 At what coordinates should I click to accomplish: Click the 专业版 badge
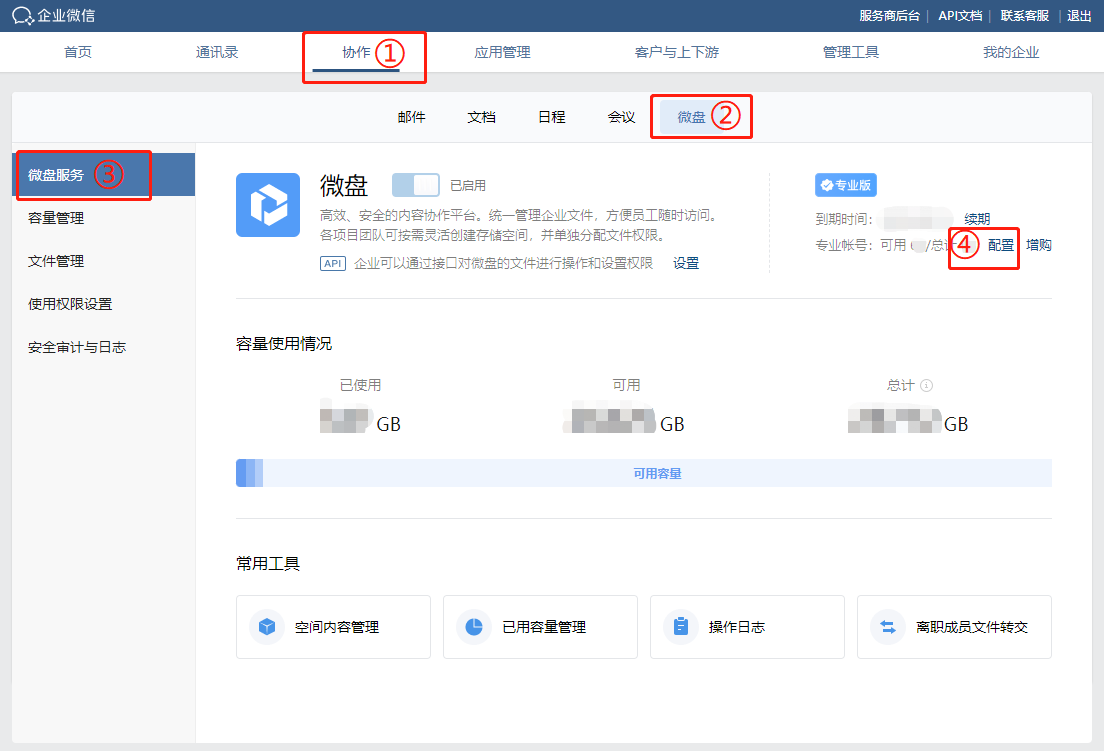[846, 185]
